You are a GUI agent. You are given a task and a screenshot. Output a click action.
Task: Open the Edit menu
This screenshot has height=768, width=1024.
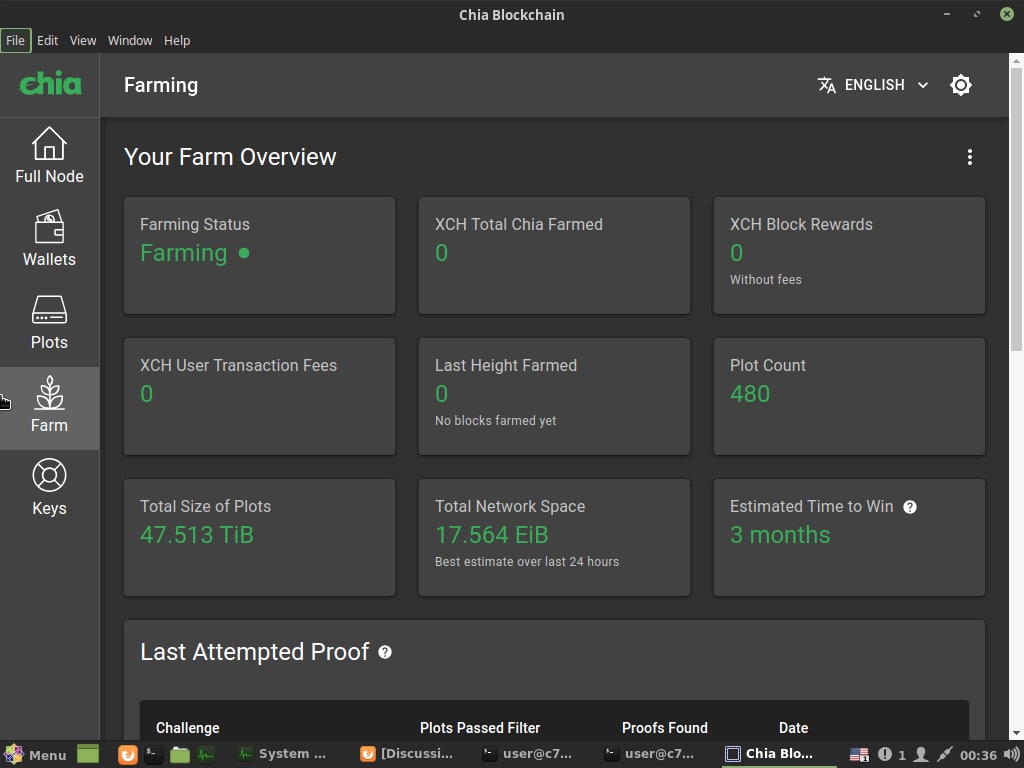[x=47, y=40]
